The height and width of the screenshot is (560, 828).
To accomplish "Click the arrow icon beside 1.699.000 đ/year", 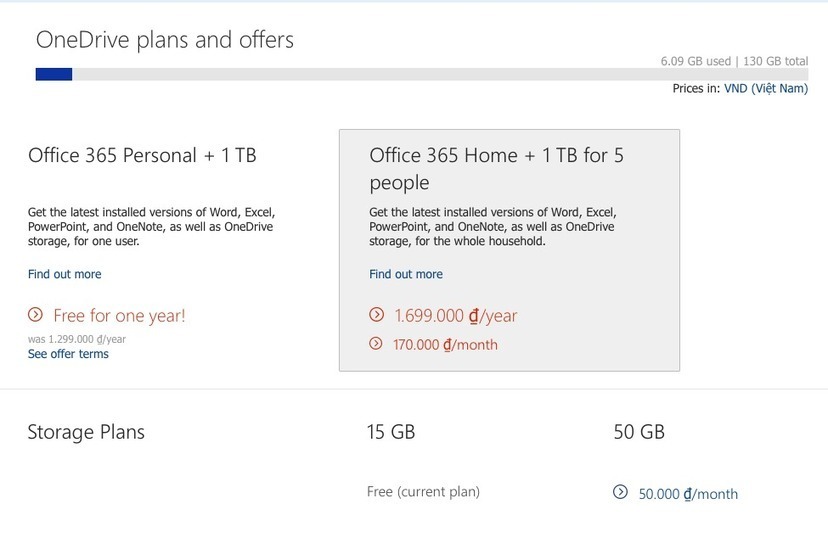I will tap(377, 315).
